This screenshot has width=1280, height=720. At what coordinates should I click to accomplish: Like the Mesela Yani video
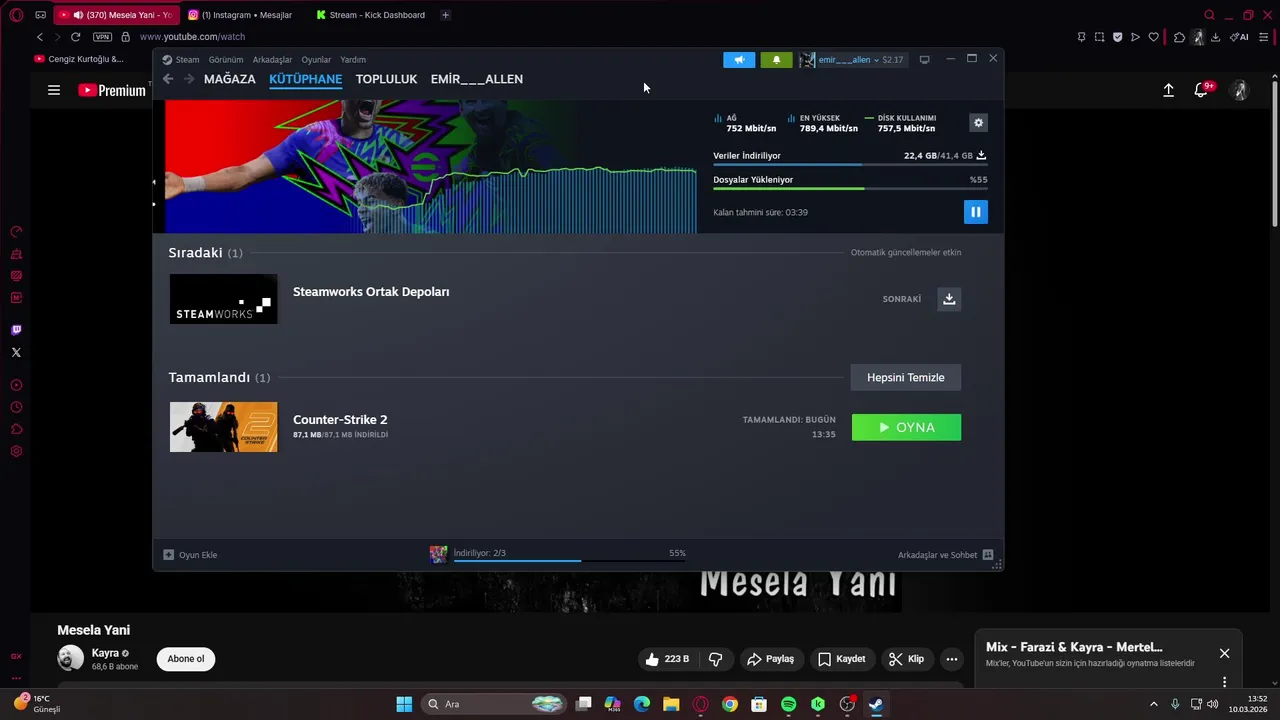pos(668,659)
